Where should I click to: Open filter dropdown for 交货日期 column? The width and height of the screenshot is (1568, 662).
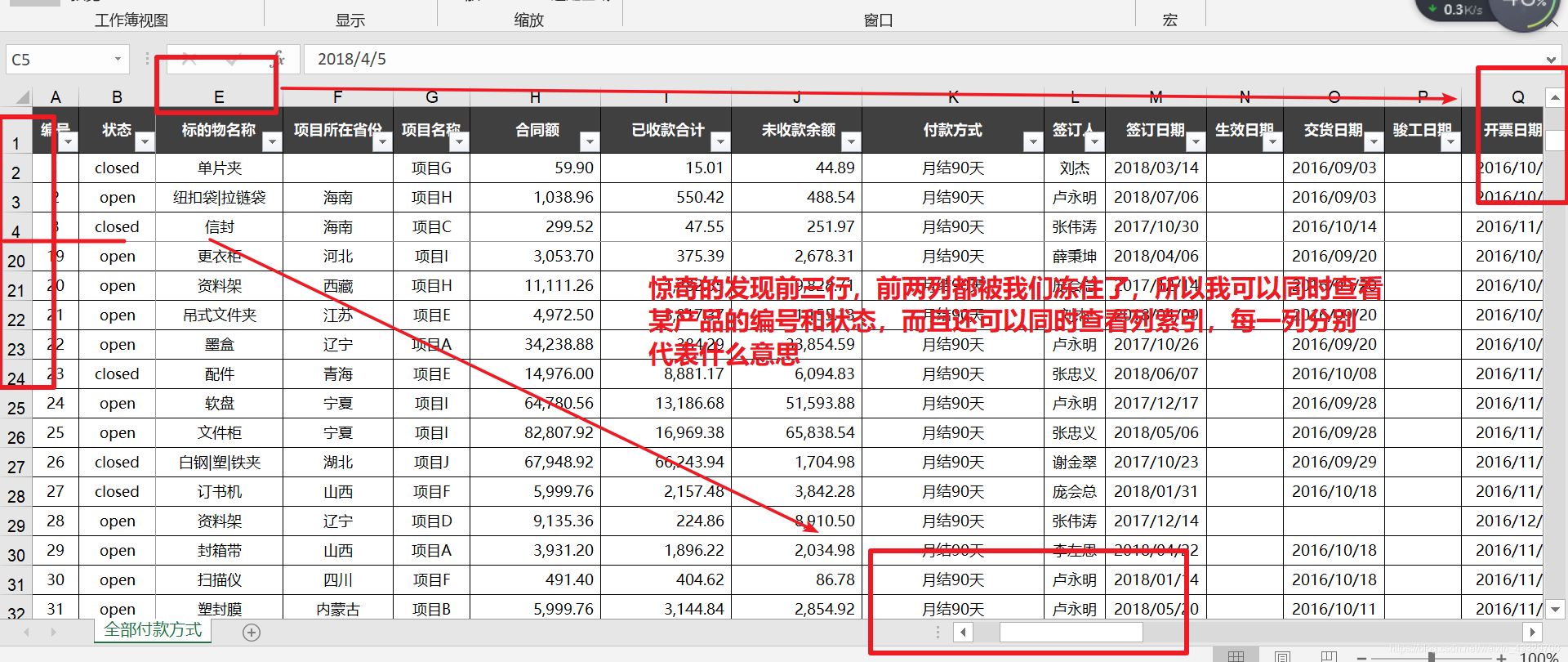pyautogui.click(x=1374, y=141)
